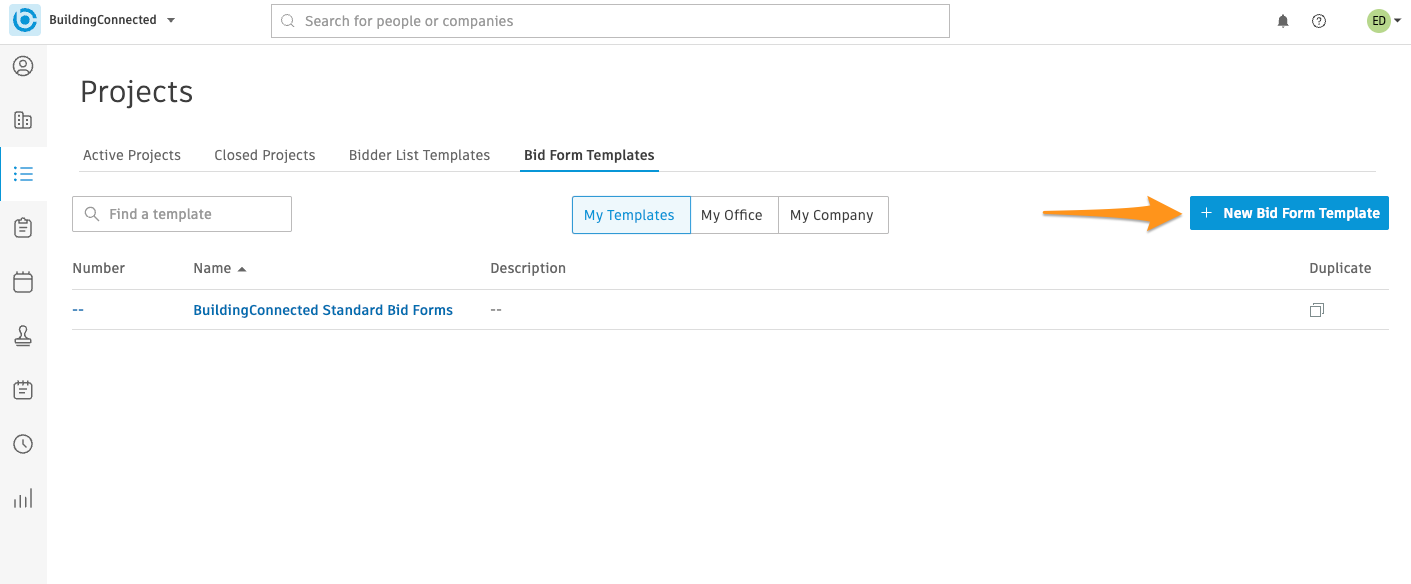Open the stamp icon in sidebar
Image resolution: width=1411 pixels, height=584 pixels.
point(23,336)
